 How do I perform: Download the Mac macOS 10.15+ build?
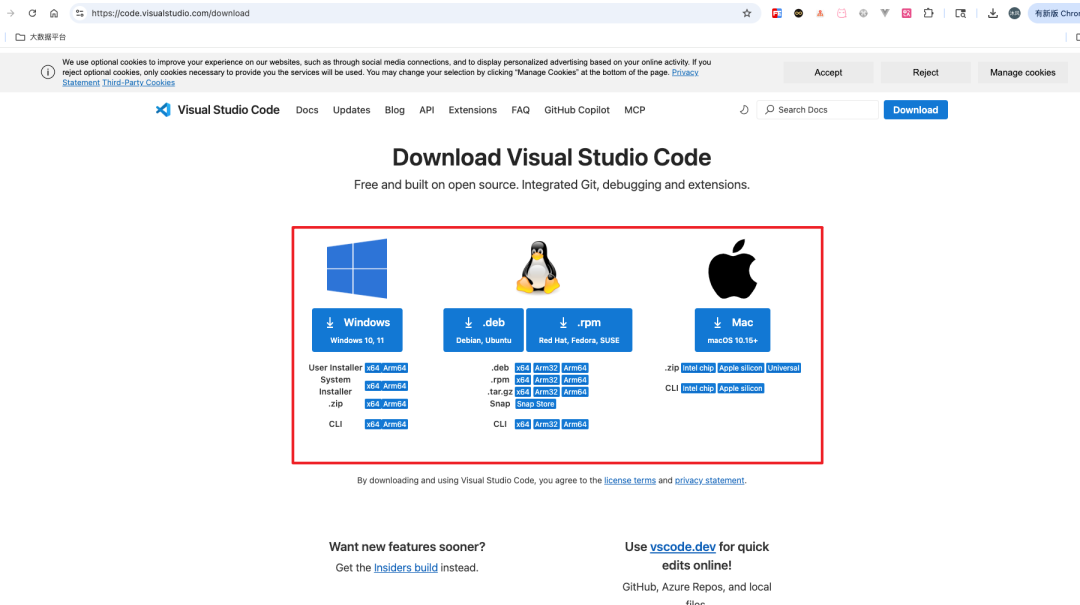point(732,330)
